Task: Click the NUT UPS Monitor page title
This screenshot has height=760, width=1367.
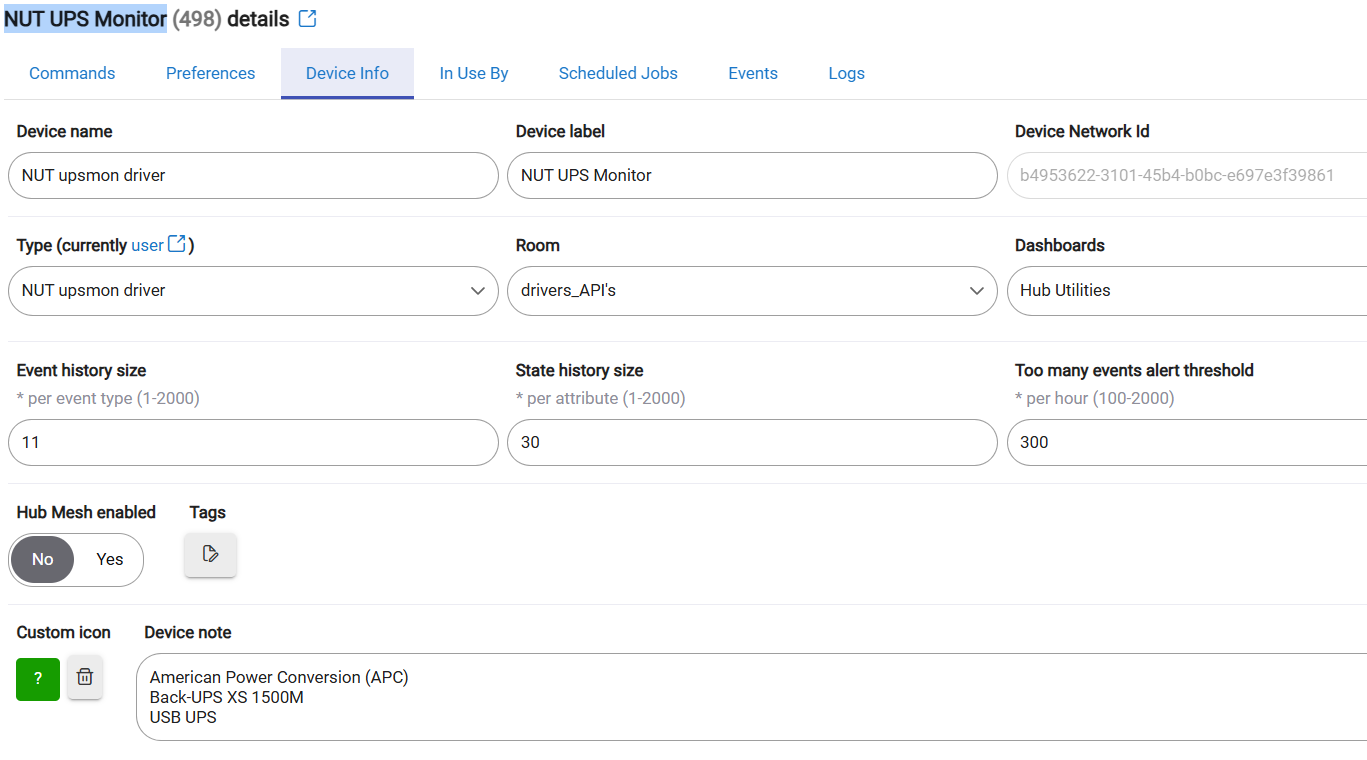Action: point(85,19)
